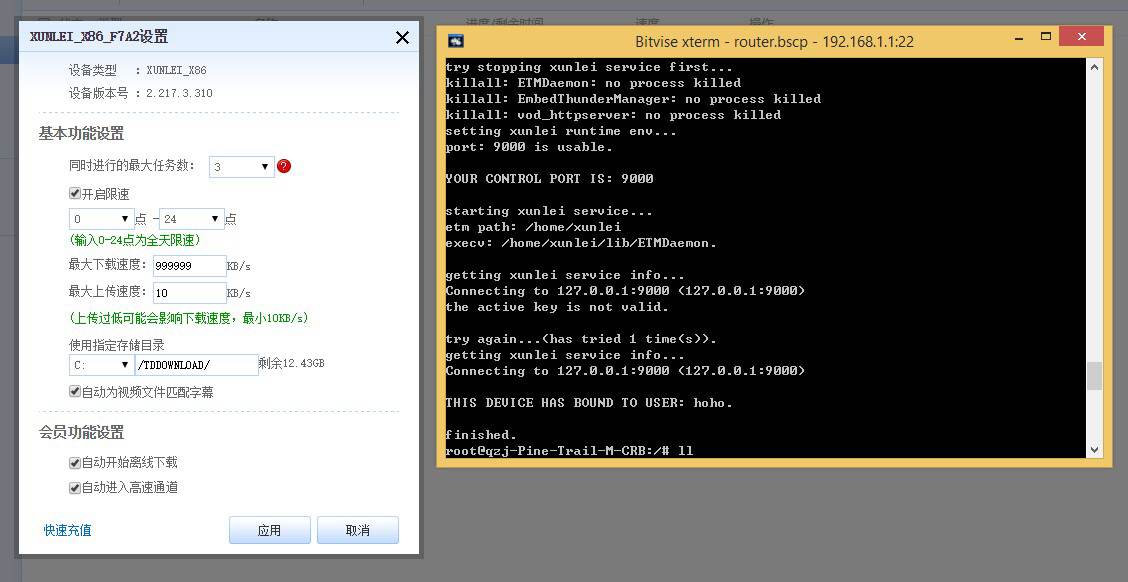Click the 应用 apply button

(270, 530)
